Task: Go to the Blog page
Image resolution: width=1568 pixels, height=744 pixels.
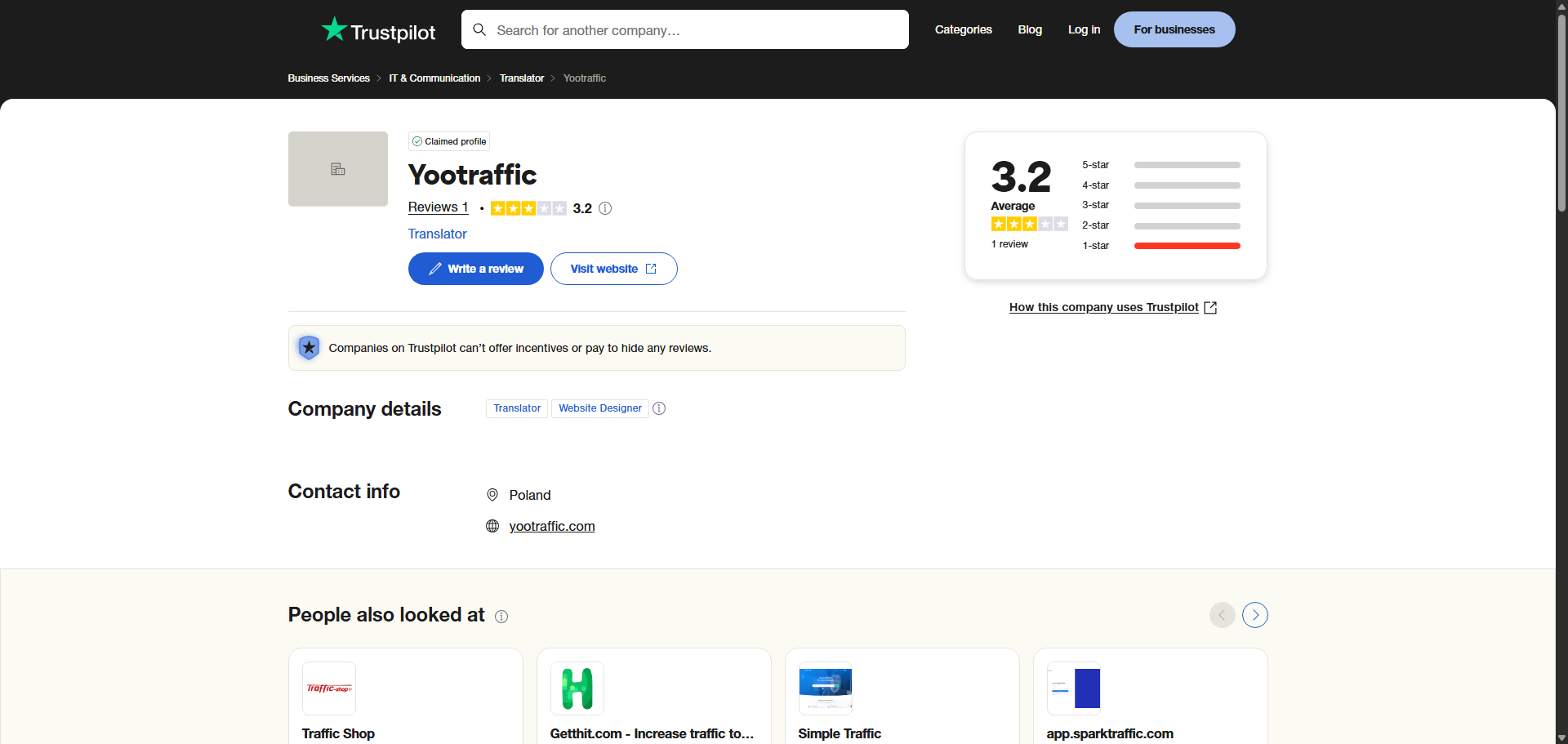Action: pos(1030,29)
